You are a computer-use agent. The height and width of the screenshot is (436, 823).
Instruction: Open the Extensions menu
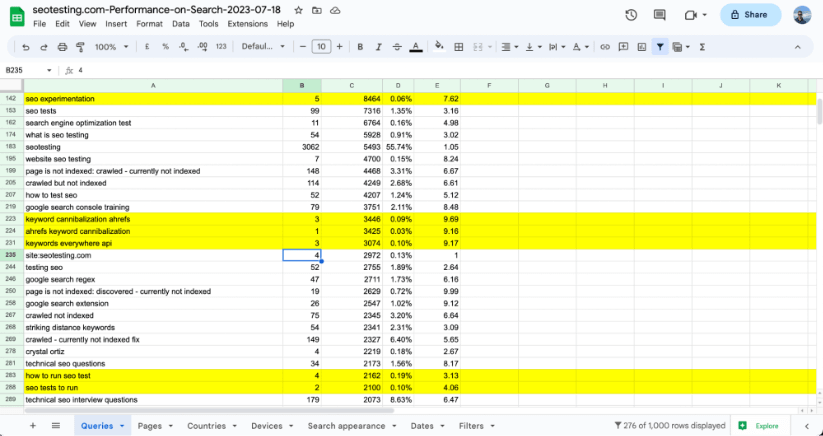point(248,24)
